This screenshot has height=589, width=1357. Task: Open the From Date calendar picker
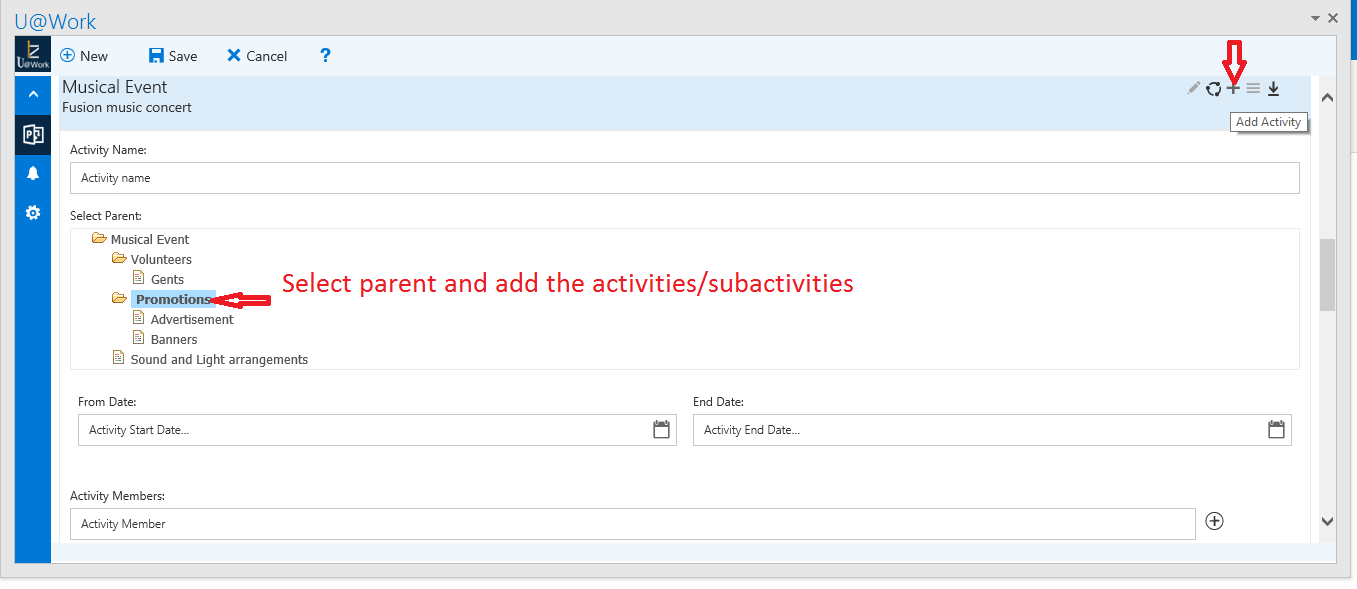(661, 430)
